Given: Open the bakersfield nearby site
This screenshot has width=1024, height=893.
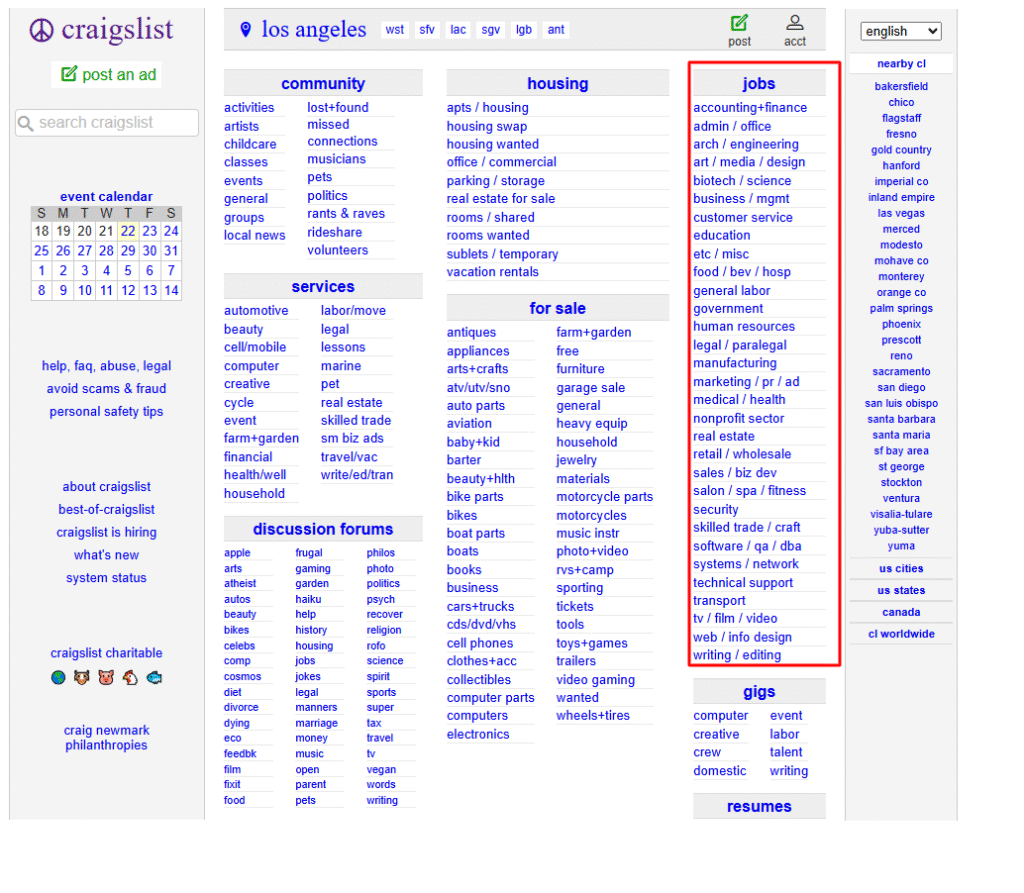Looking at the screenshot, I should point(901,86).
